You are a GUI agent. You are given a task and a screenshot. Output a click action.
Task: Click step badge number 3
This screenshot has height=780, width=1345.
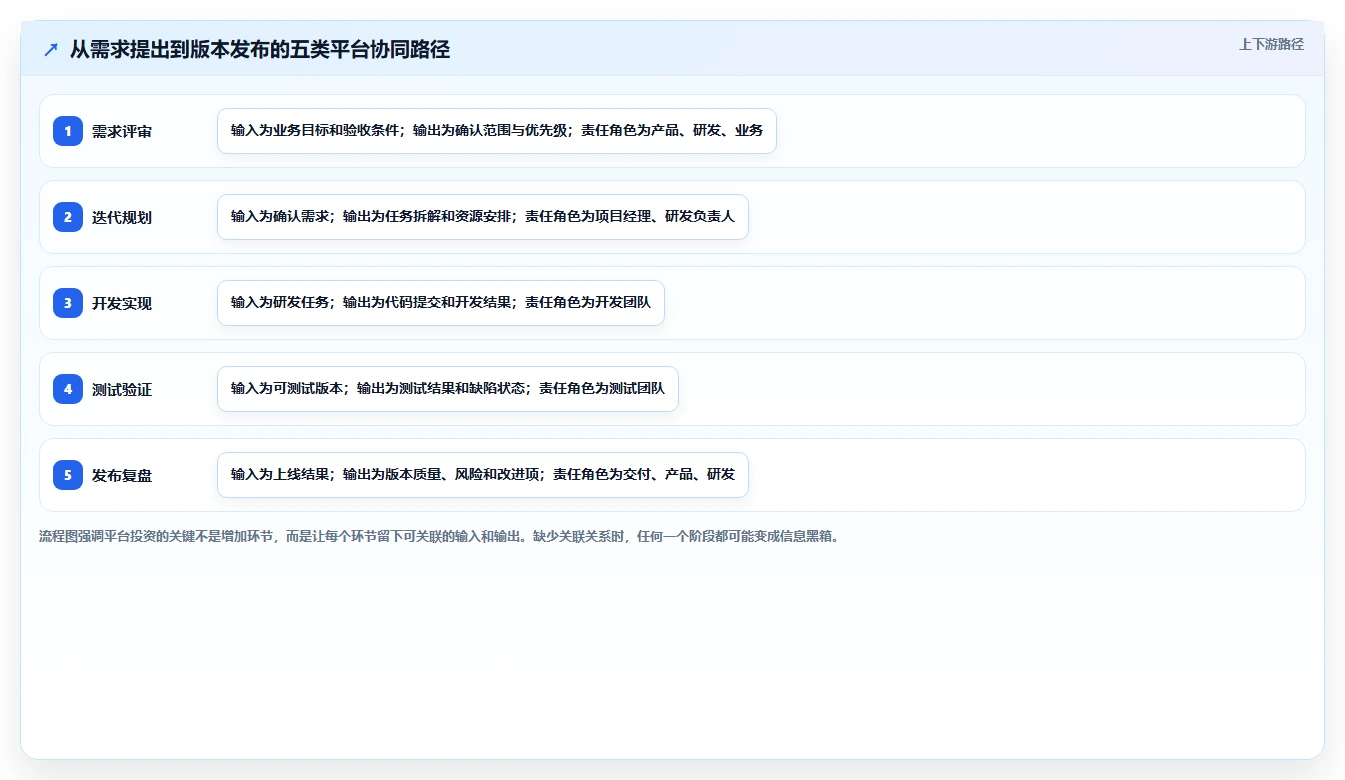pos(68,303)
